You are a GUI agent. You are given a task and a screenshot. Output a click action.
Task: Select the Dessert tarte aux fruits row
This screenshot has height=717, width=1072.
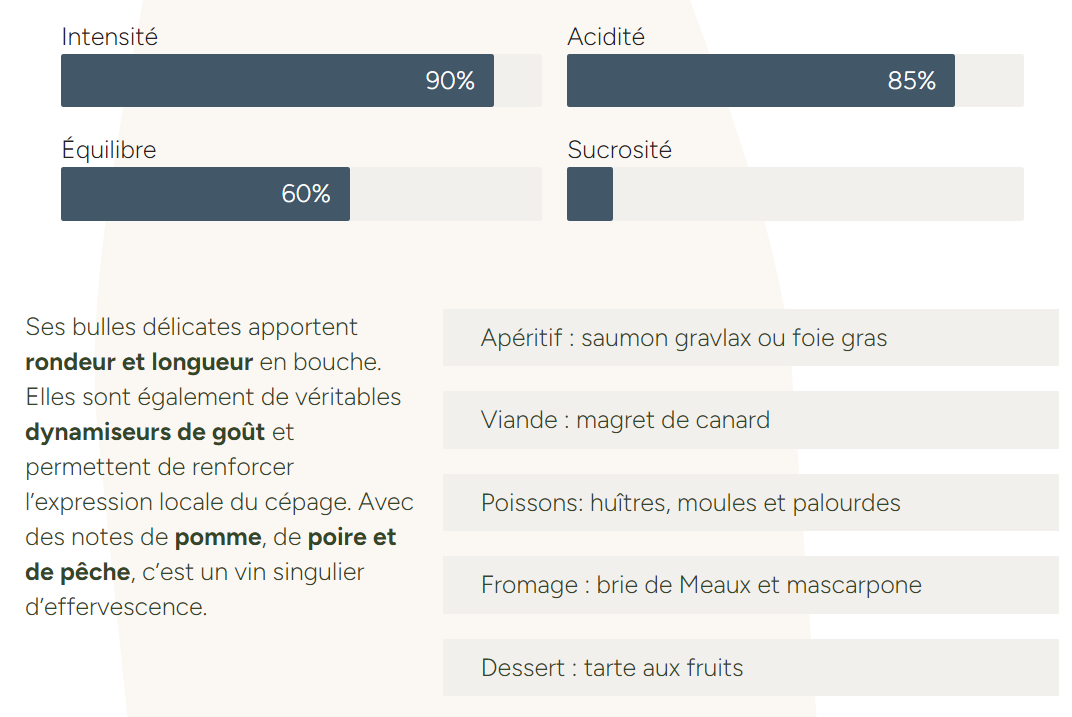click(x=750, y=667)
